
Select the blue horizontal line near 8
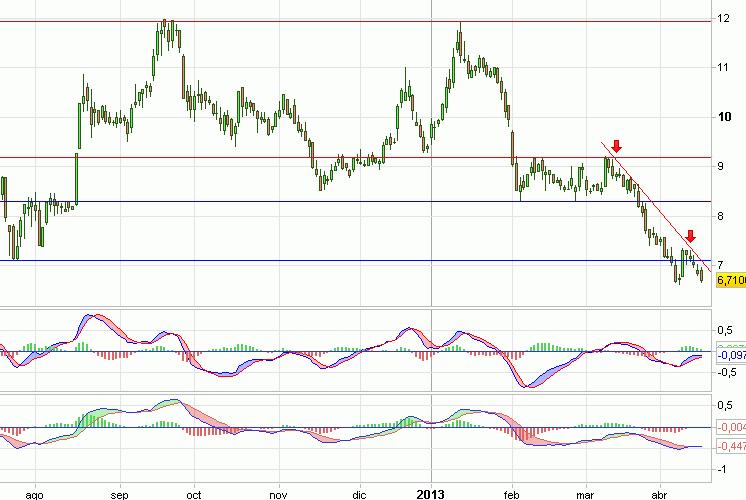click(300, 201)
